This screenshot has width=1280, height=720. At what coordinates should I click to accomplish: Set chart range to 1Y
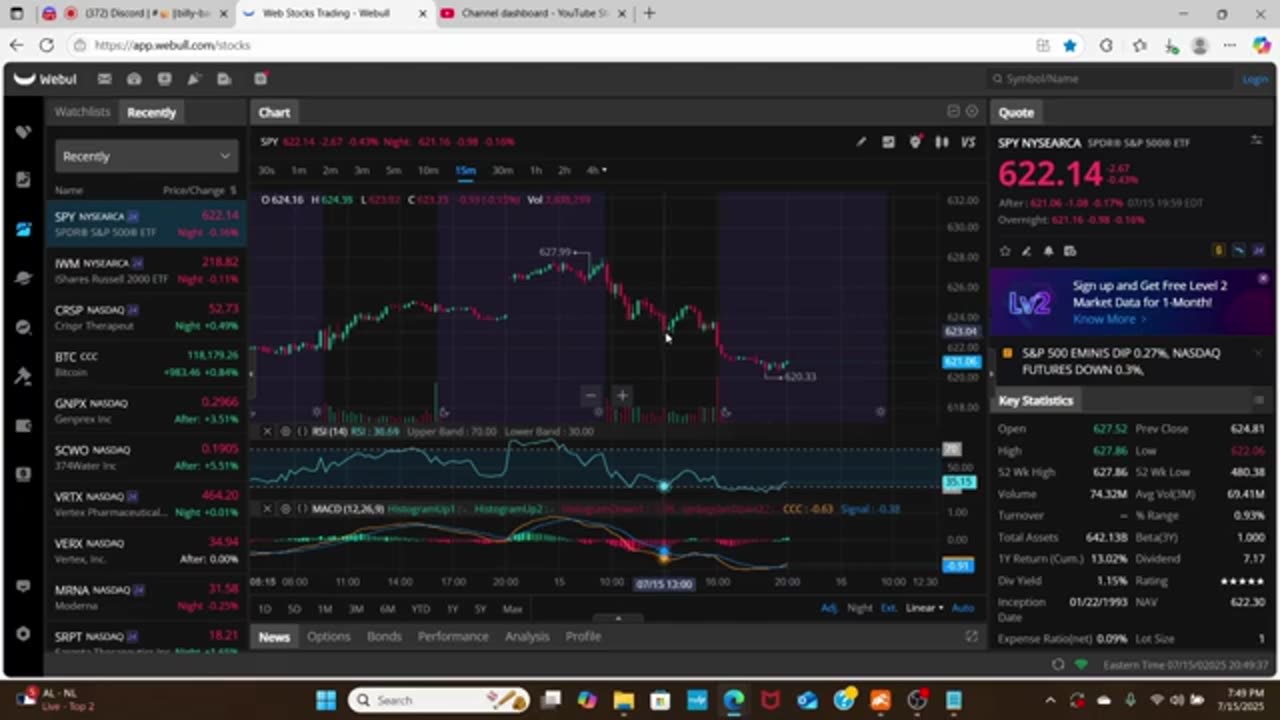pos(452,608)
